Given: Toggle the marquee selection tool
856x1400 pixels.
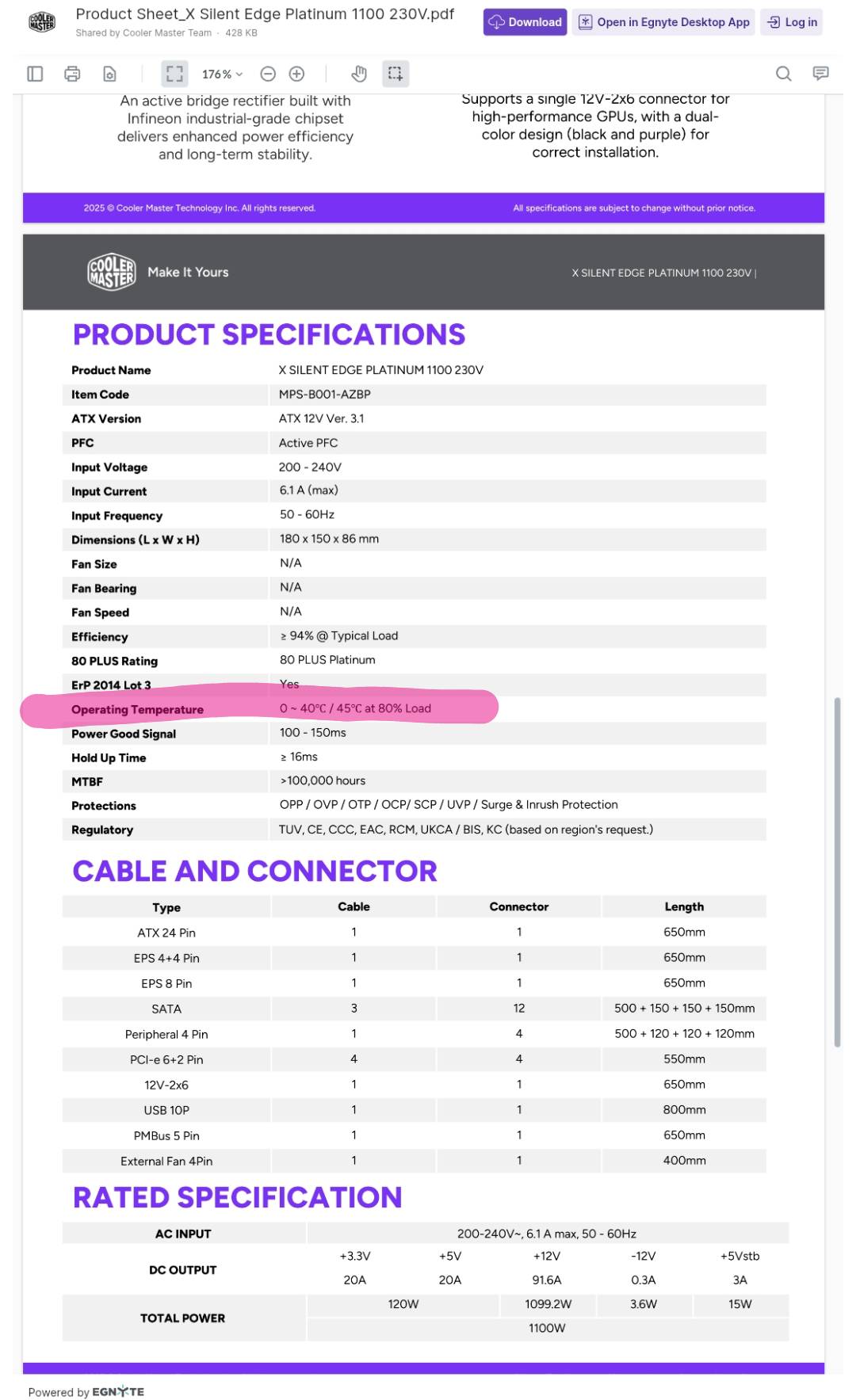Looking at the screenshot, I should coord(395,74).
